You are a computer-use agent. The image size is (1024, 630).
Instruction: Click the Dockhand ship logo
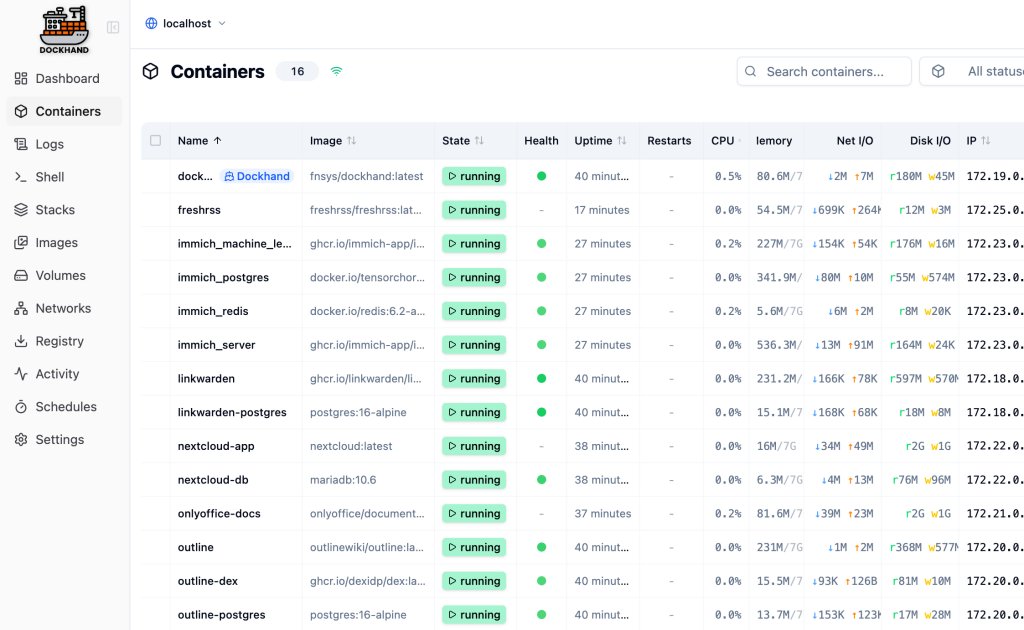pos(65,29)
